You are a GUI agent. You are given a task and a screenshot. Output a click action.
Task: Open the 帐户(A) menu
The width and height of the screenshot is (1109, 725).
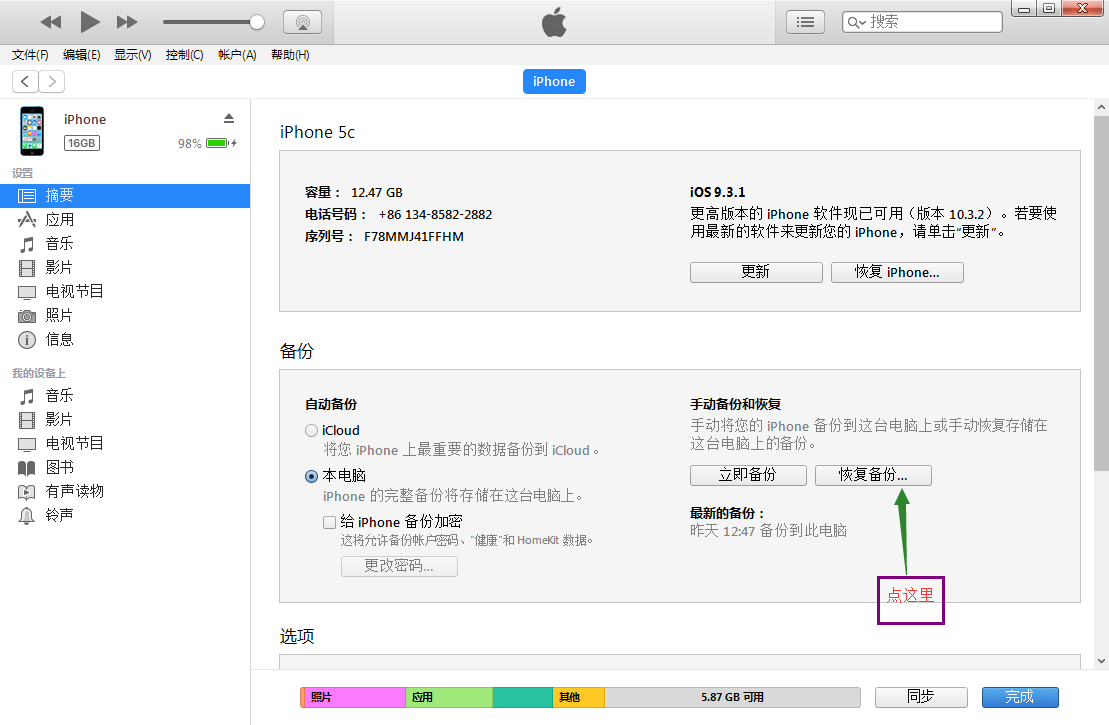coord(237,54)
